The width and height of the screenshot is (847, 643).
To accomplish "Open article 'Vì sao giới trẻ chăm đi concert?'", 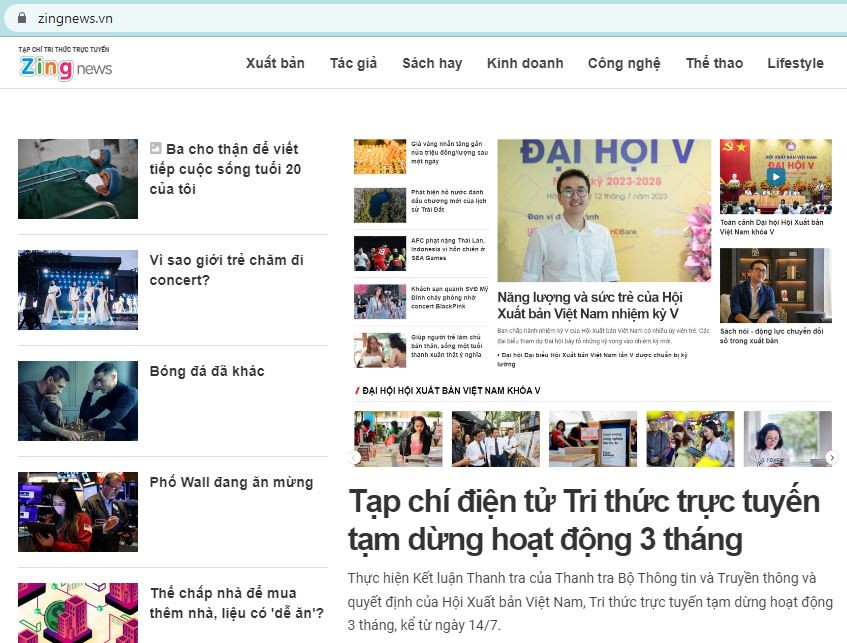I will (226, 270).
